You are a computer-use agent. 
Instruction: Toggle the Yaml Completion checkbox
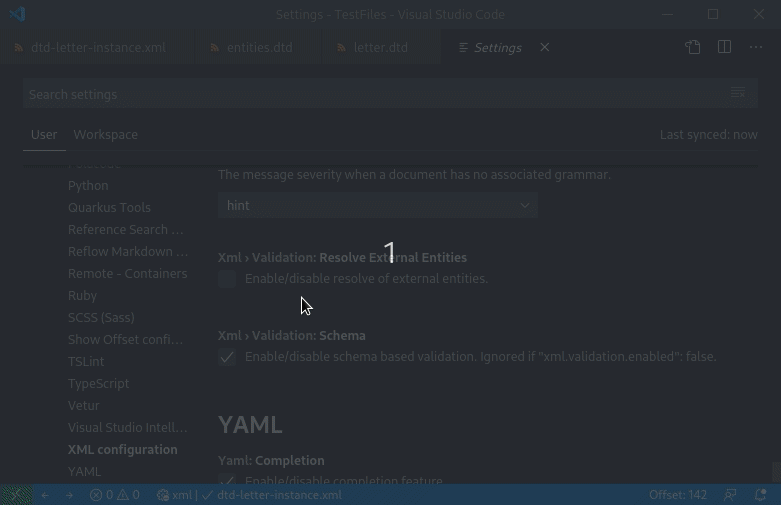(228, 482)
